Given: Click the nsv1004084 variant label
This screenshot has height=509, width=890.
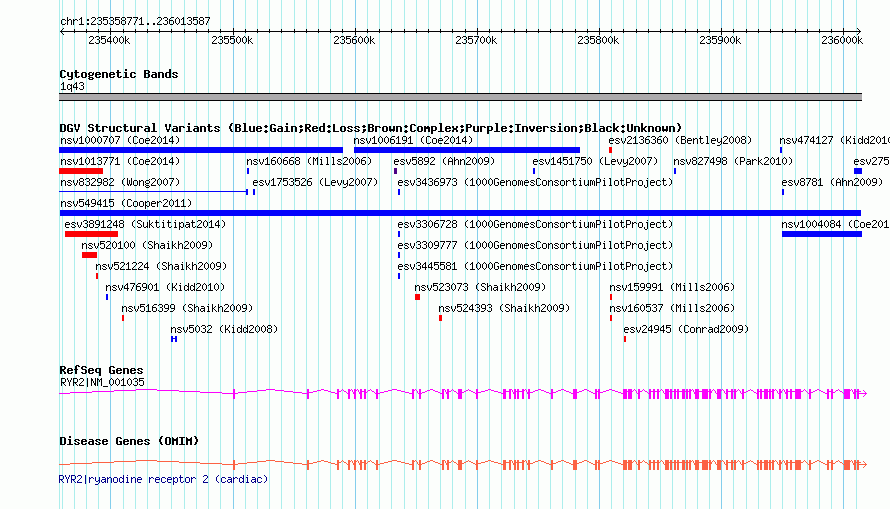Looking at the screenshot, I should pos(835,224).
